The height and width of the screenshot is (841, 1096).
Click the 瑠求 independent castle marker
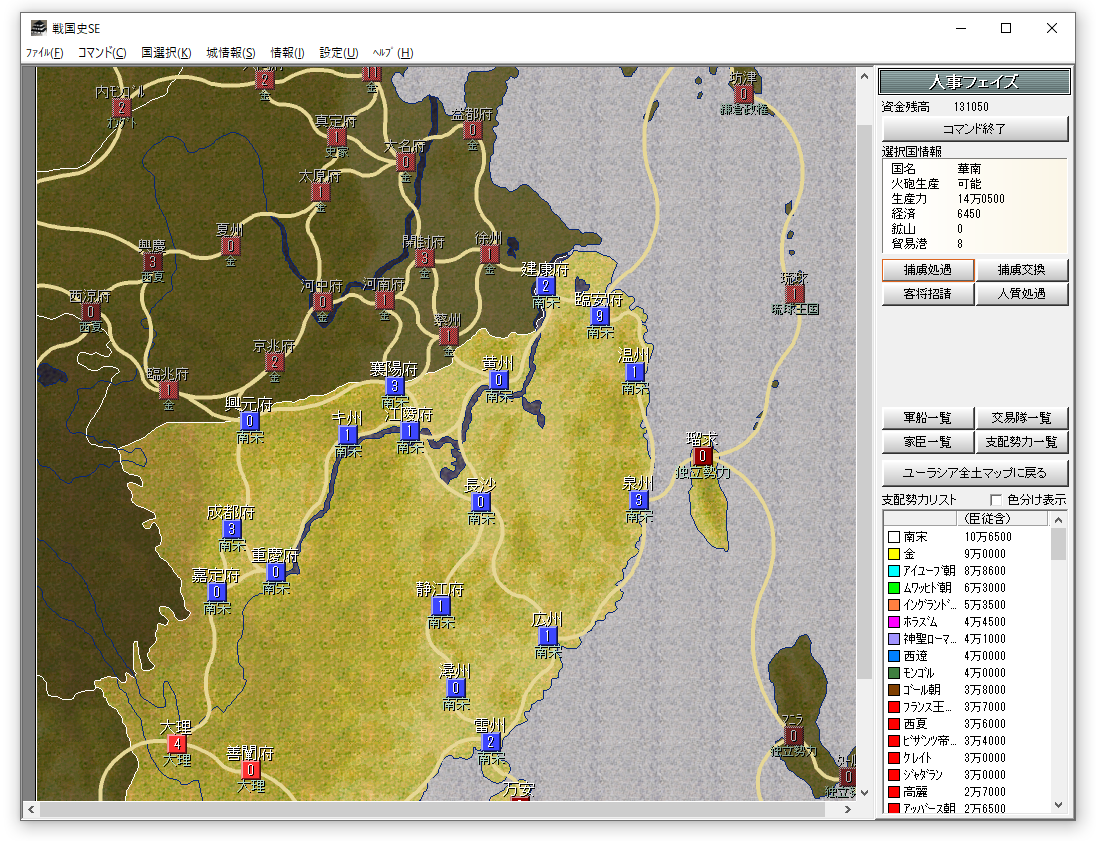tap(702, 456)
